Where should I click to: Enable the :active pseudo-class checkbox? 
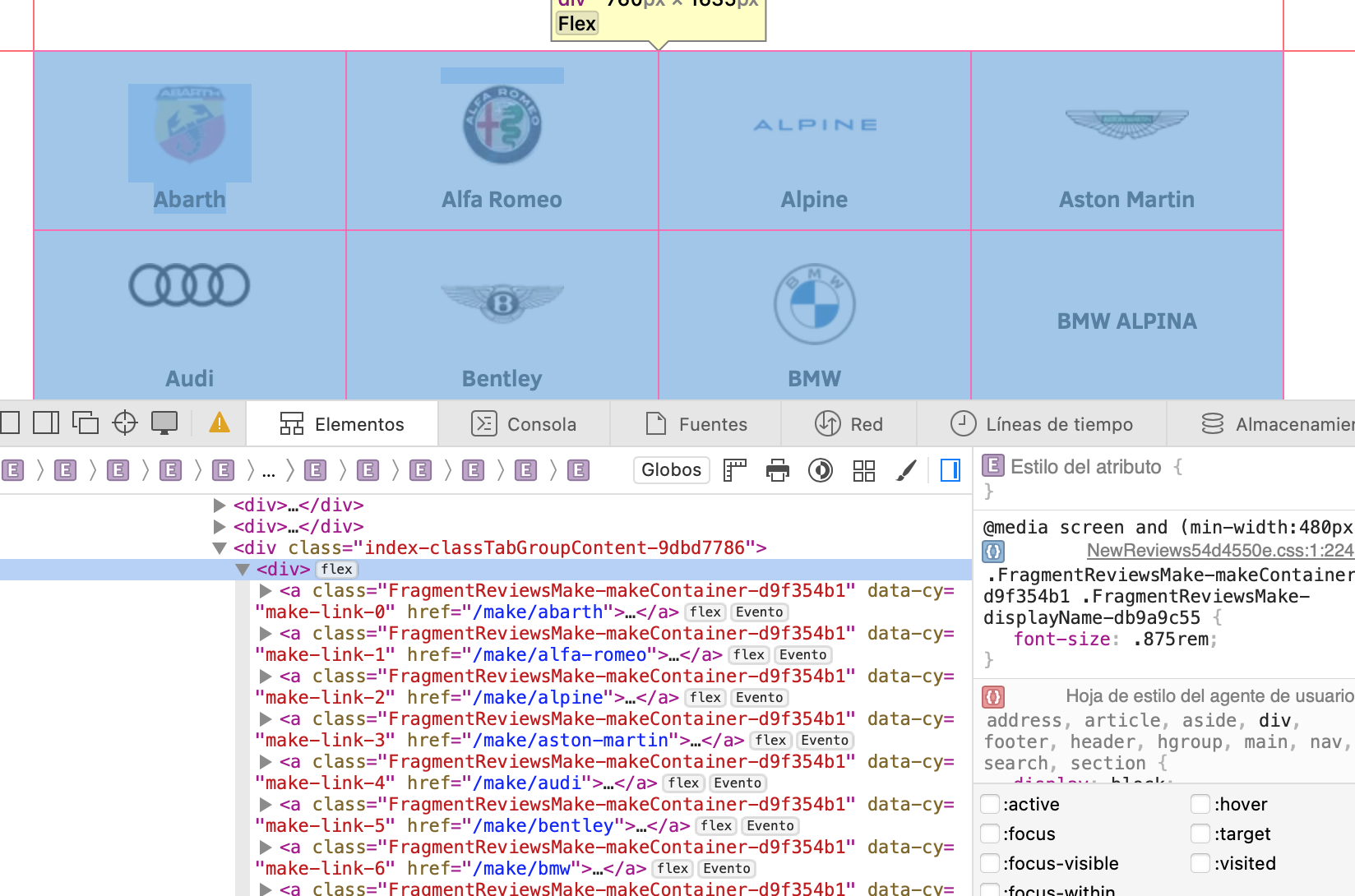[x=991, y=804]
